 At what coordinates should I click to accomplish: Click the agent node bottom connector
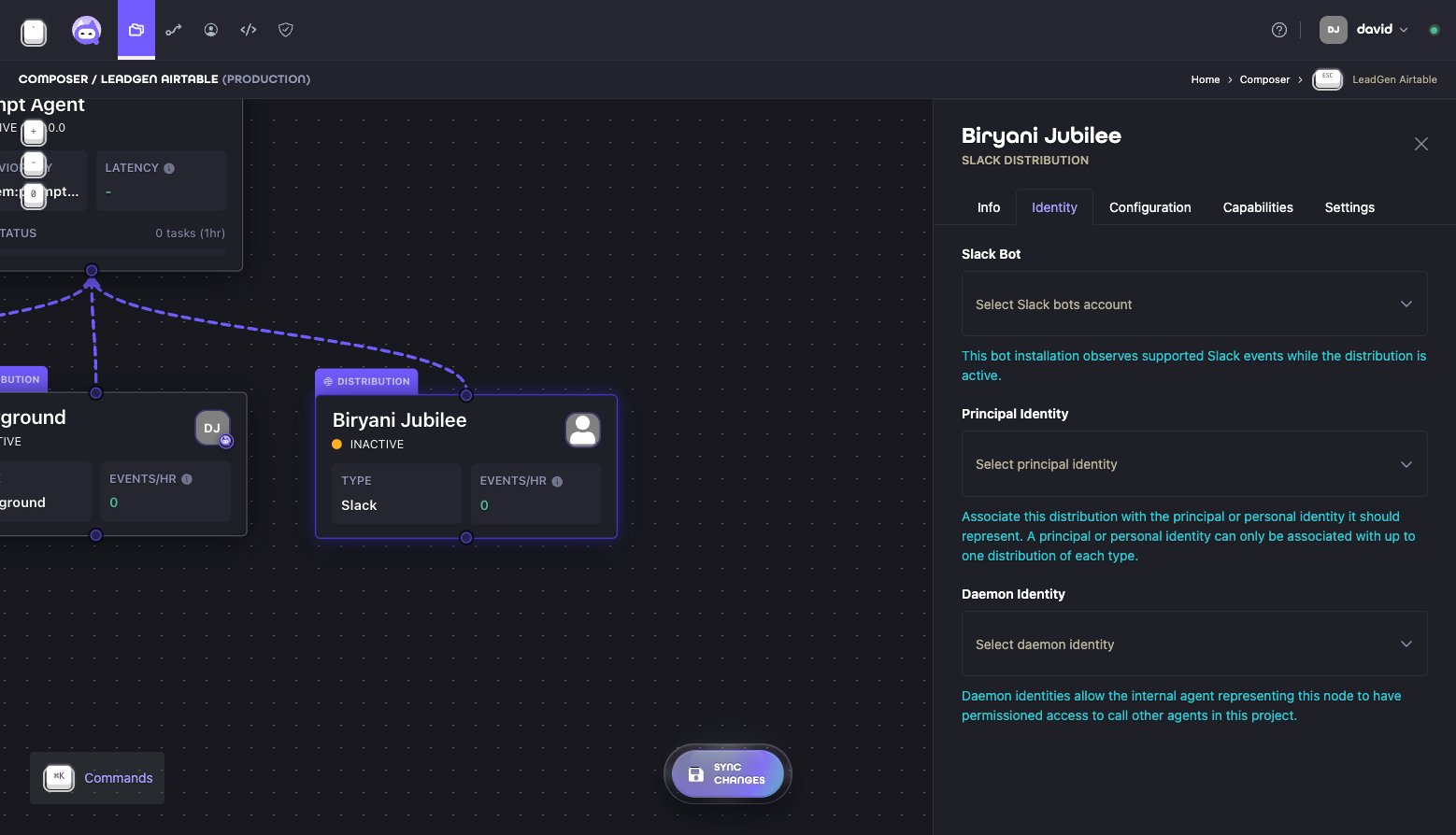pos(92,271)
